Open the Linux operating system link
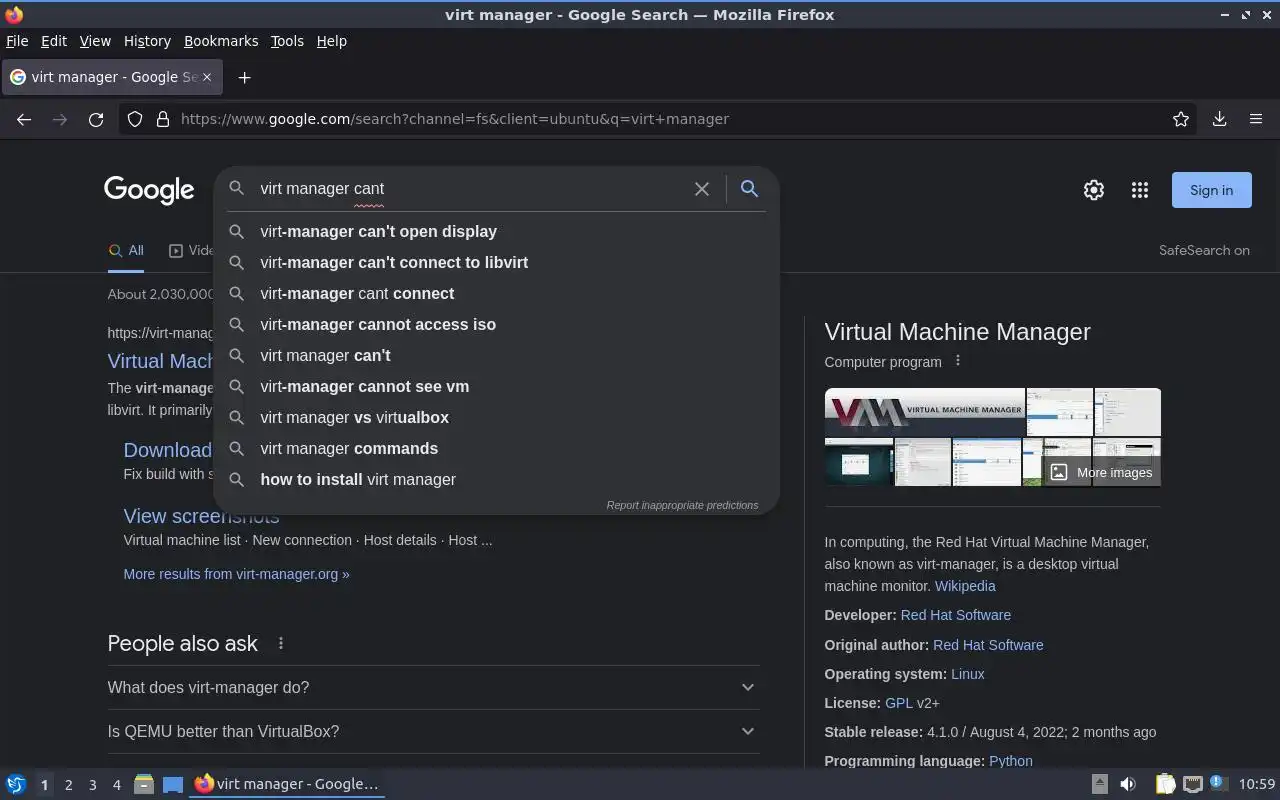 coord(968,674)
